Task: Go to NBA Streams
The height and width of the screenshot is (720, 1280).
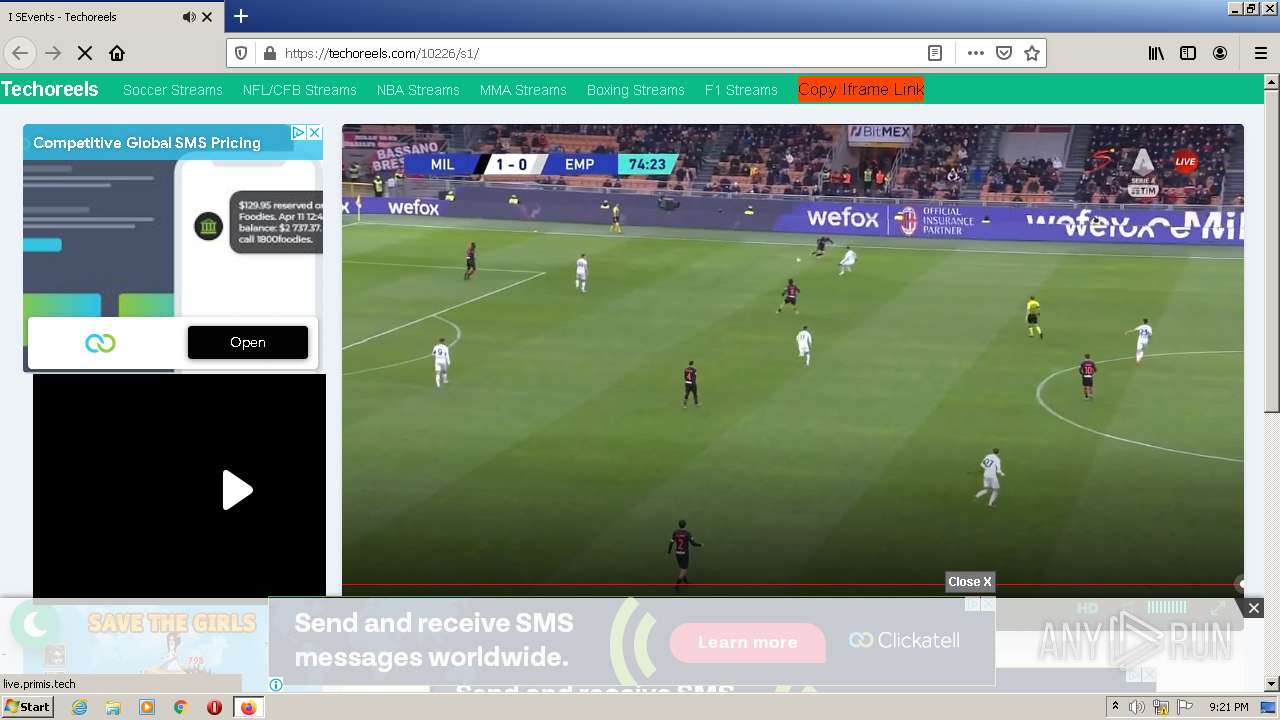Action: [x=418, y=90]
